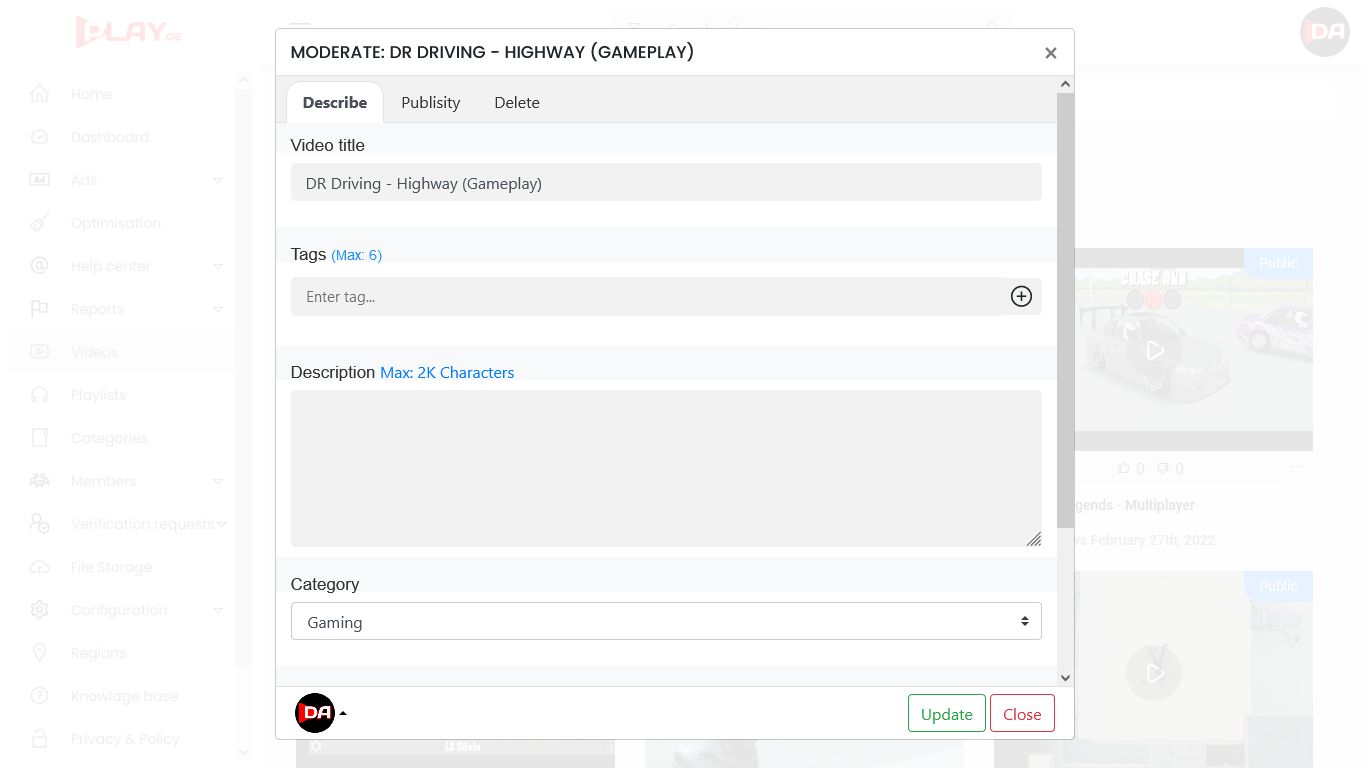1366x768 pixels.
Task: Click the dialog's vertical scrollbar thumb
Action: coord(1065,309)
